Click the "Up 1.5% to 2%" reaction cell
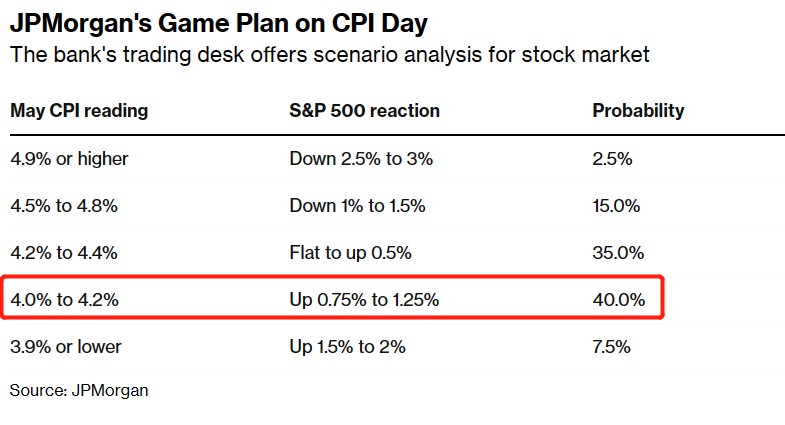This screenshot has width=785, height=425. point(347,347)
